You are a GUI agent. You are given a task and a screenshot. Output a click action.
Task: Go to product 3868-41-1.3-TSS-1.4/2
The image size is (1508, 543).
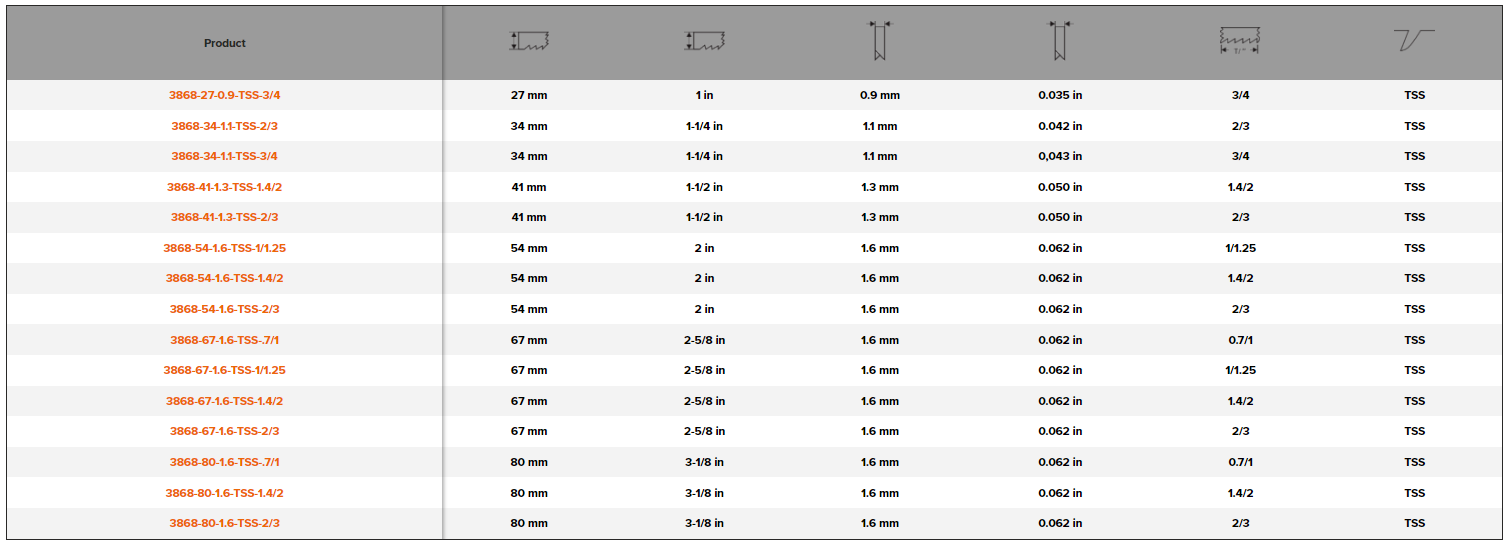click(225, 188)
